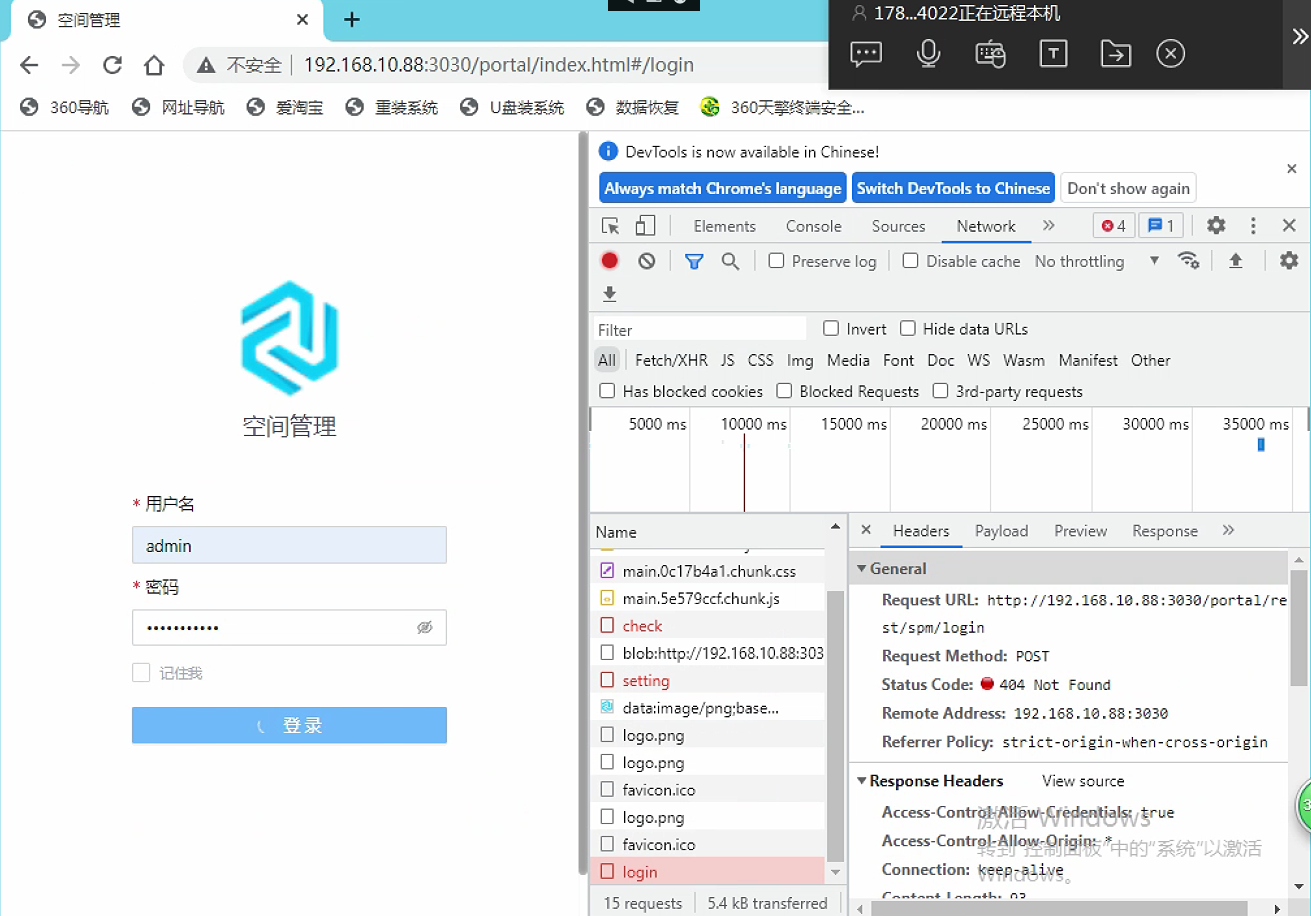Go to browser home page

154,65
